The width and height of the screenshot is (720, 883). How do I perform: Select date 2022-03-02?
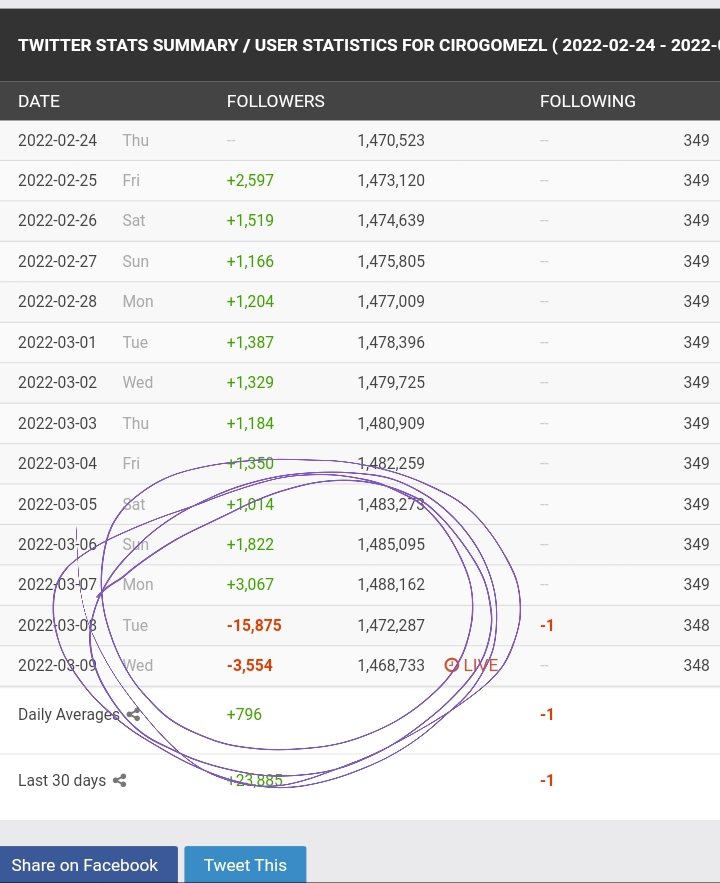pyautogui.click(x=57, y=382)
